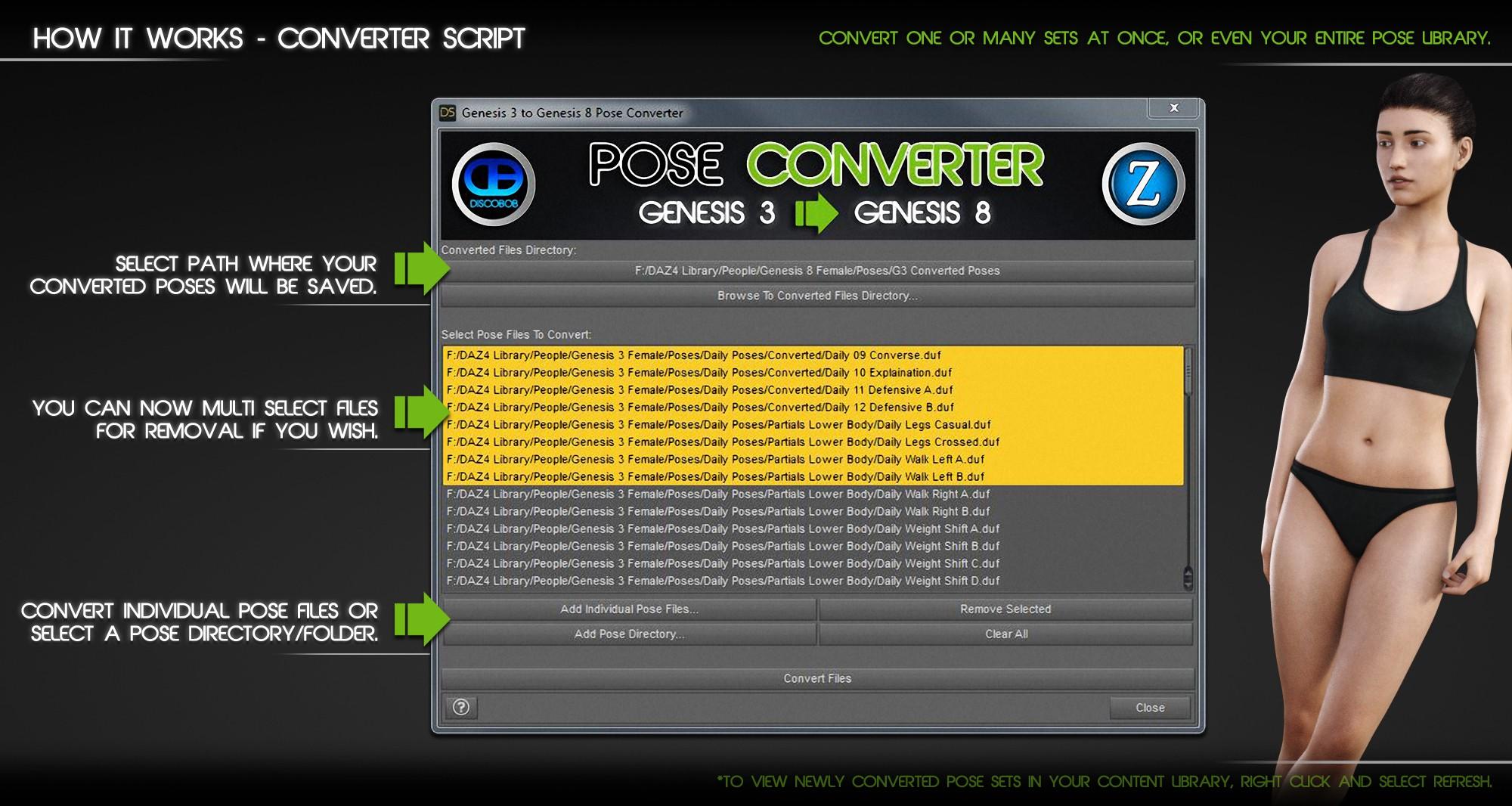Click the converted files directory path button
This screenshot has height=806, width=1512.
[x=817, y=271]
